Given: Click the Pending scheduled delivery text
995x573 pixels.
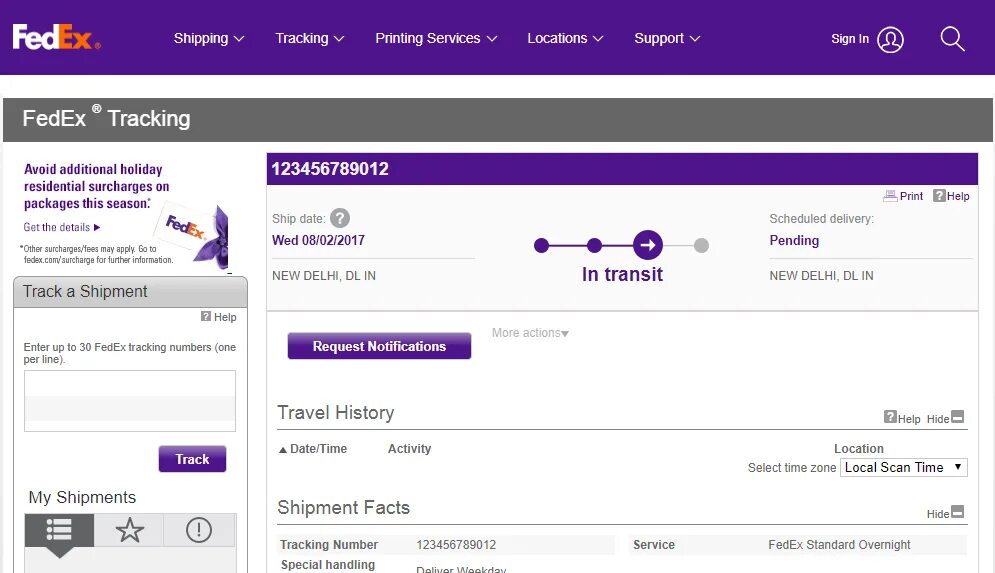Looking at the screenshot, I should (x=794, y=240).
